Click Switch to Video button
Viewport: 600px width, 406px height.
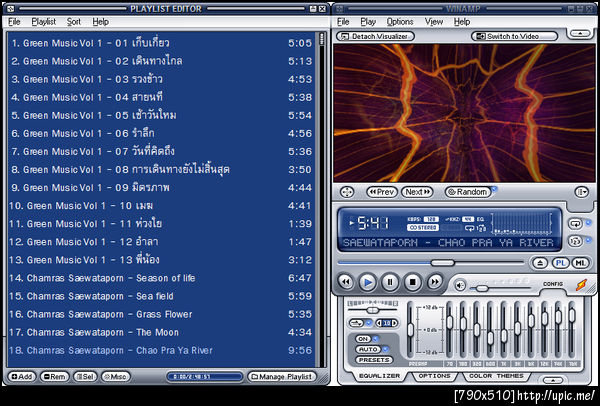[514, 36]
